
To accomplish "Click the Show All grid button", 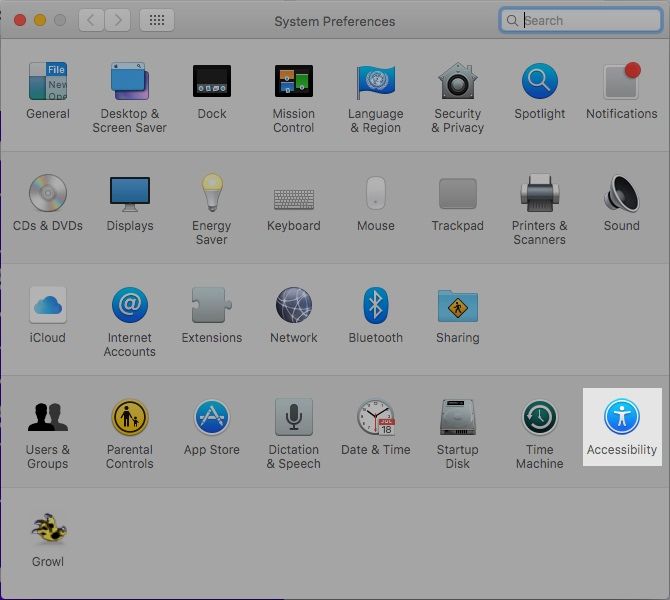I will point(157,20).
